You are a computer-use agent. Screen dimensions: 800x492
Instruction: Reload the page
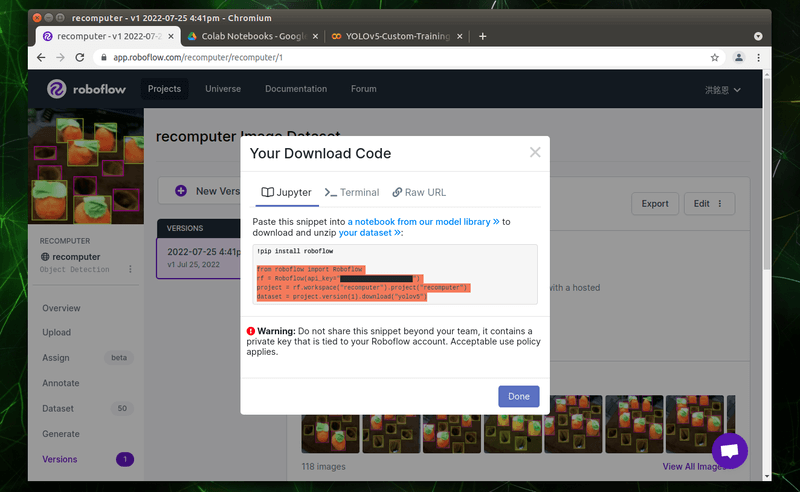coord(80,58)
